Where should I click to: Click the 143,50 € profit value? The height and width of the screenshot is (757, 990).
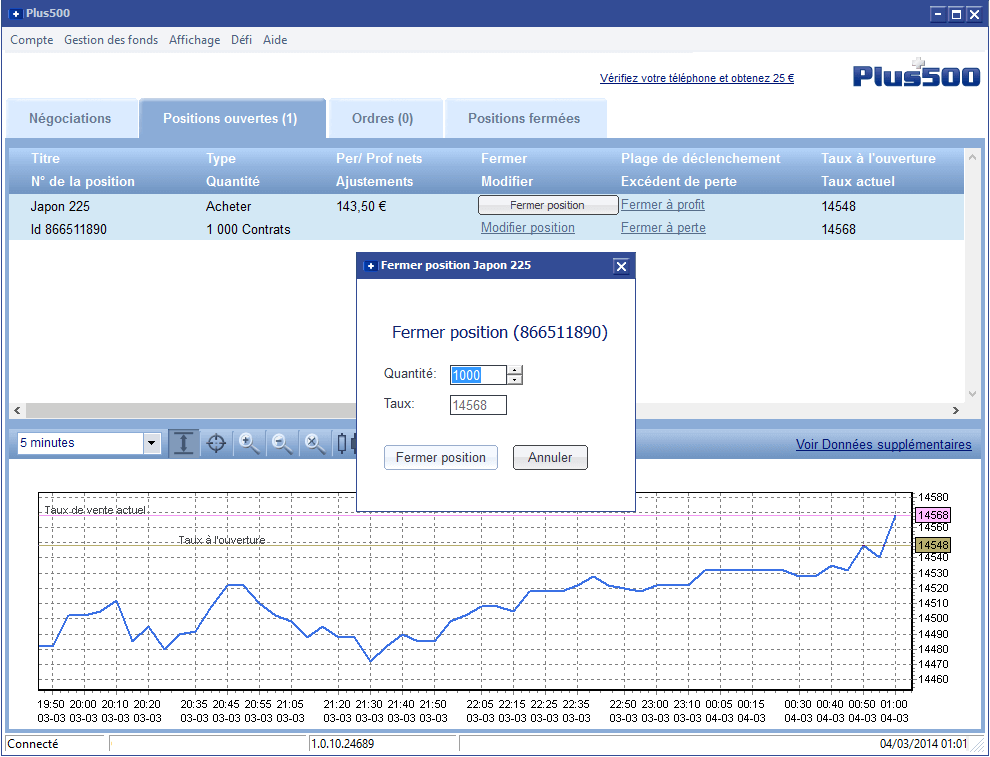[x=361, y=206]
